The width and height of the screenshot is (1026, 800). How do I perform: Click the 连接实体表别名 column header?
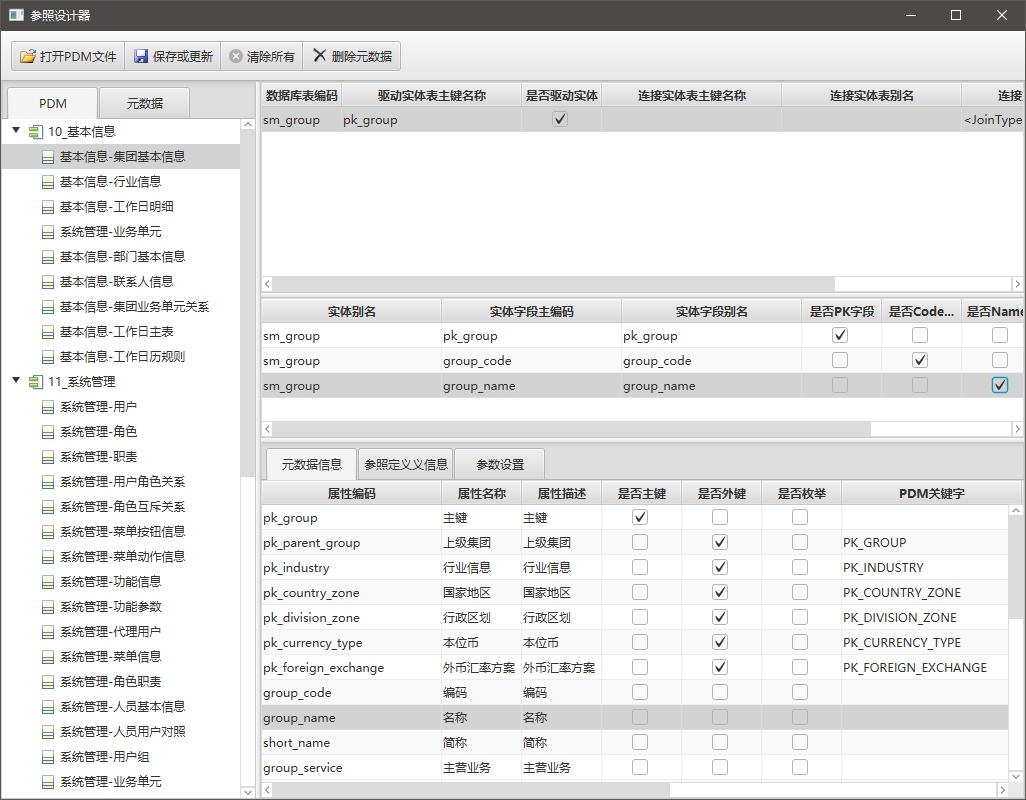tap(872, 96)
